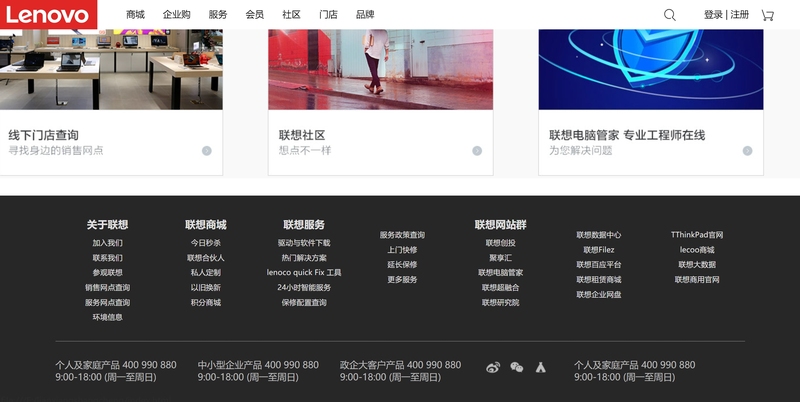Click the 联想社区 card title

[x=302, y=135]
